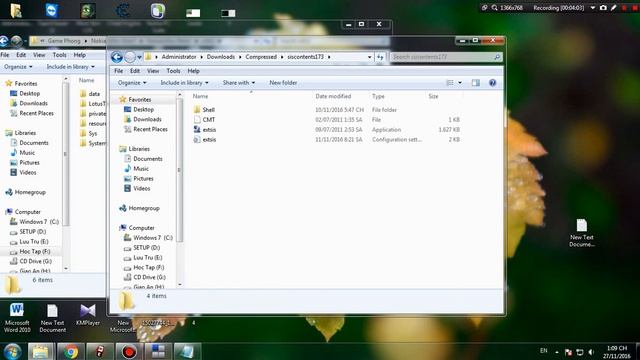640x360 pixels.
Task: Select the Shell folder icon
Action: [x=197, y=109]
